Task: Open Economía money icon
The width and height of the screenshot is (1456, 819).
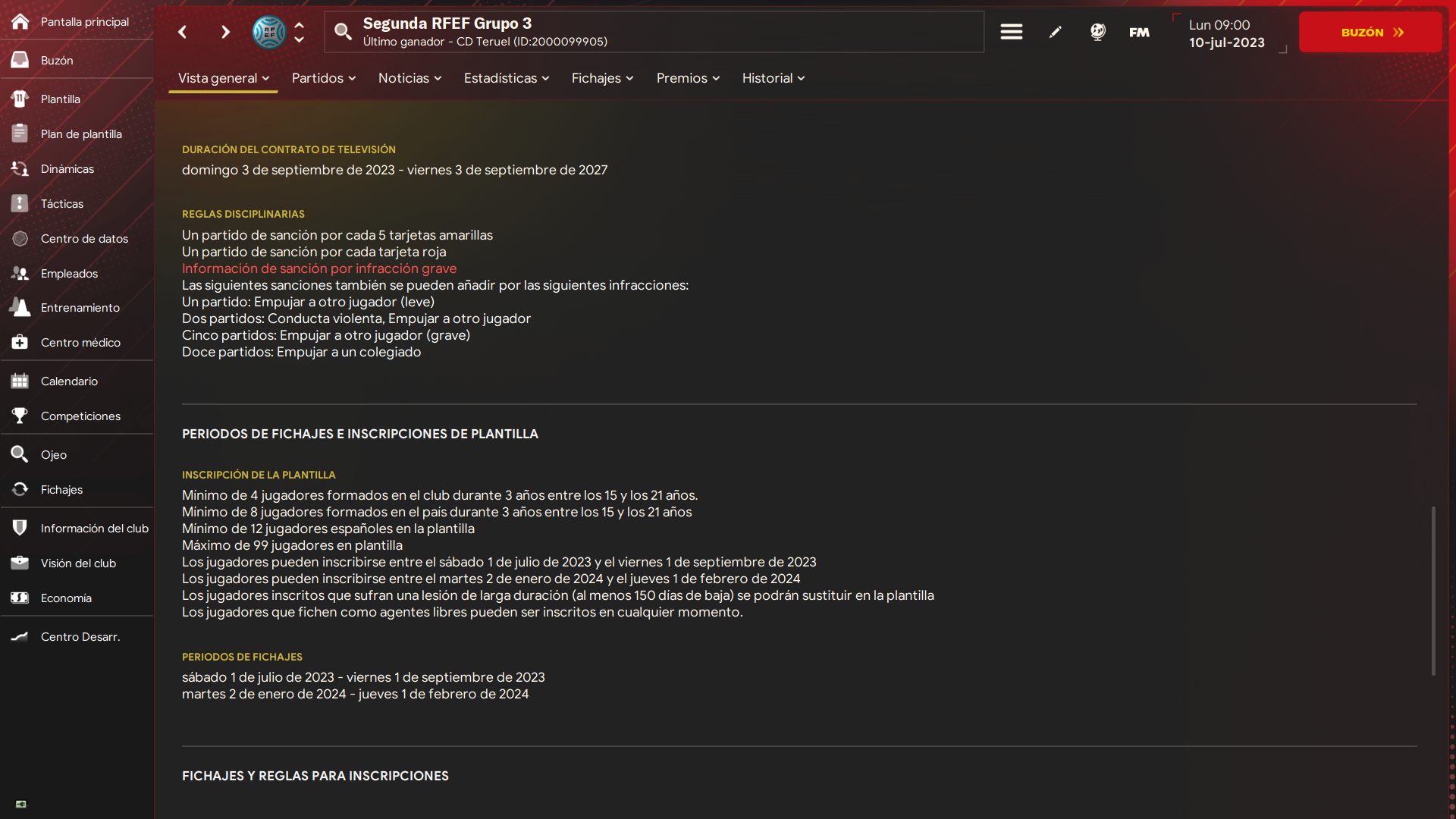Action: point(20,598)
